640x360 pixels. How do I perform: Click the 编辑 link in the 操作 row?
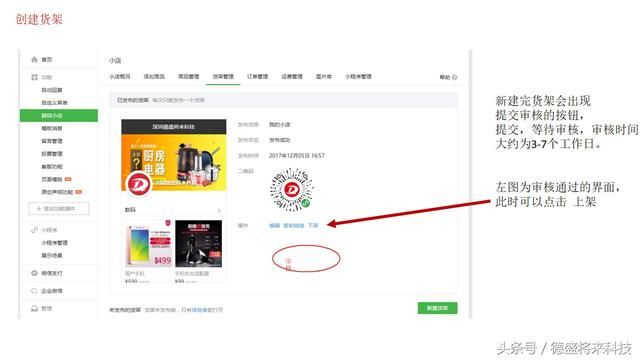point(274,225)
